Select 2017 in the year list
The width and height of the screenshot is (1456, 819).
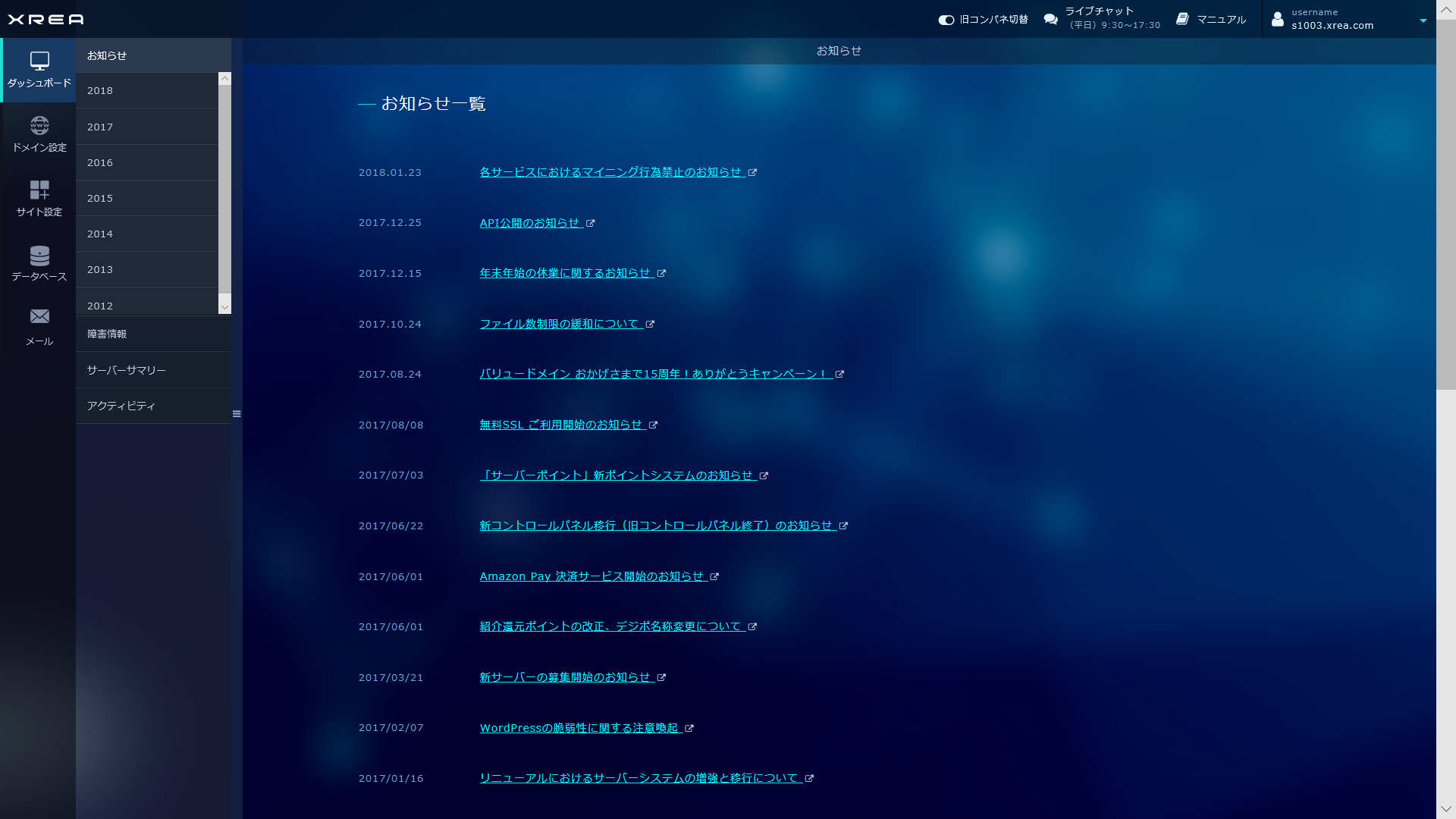point(100,127)
